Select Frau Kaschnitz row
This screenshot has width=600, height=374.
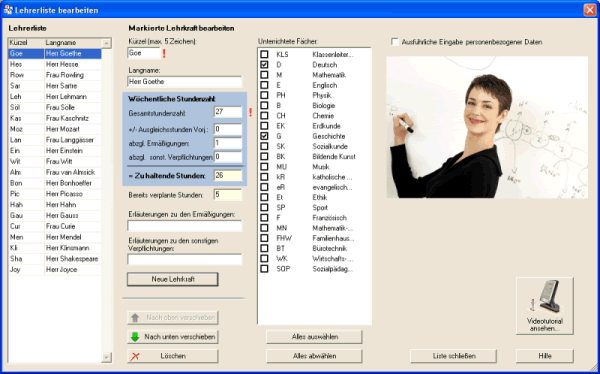55,118
